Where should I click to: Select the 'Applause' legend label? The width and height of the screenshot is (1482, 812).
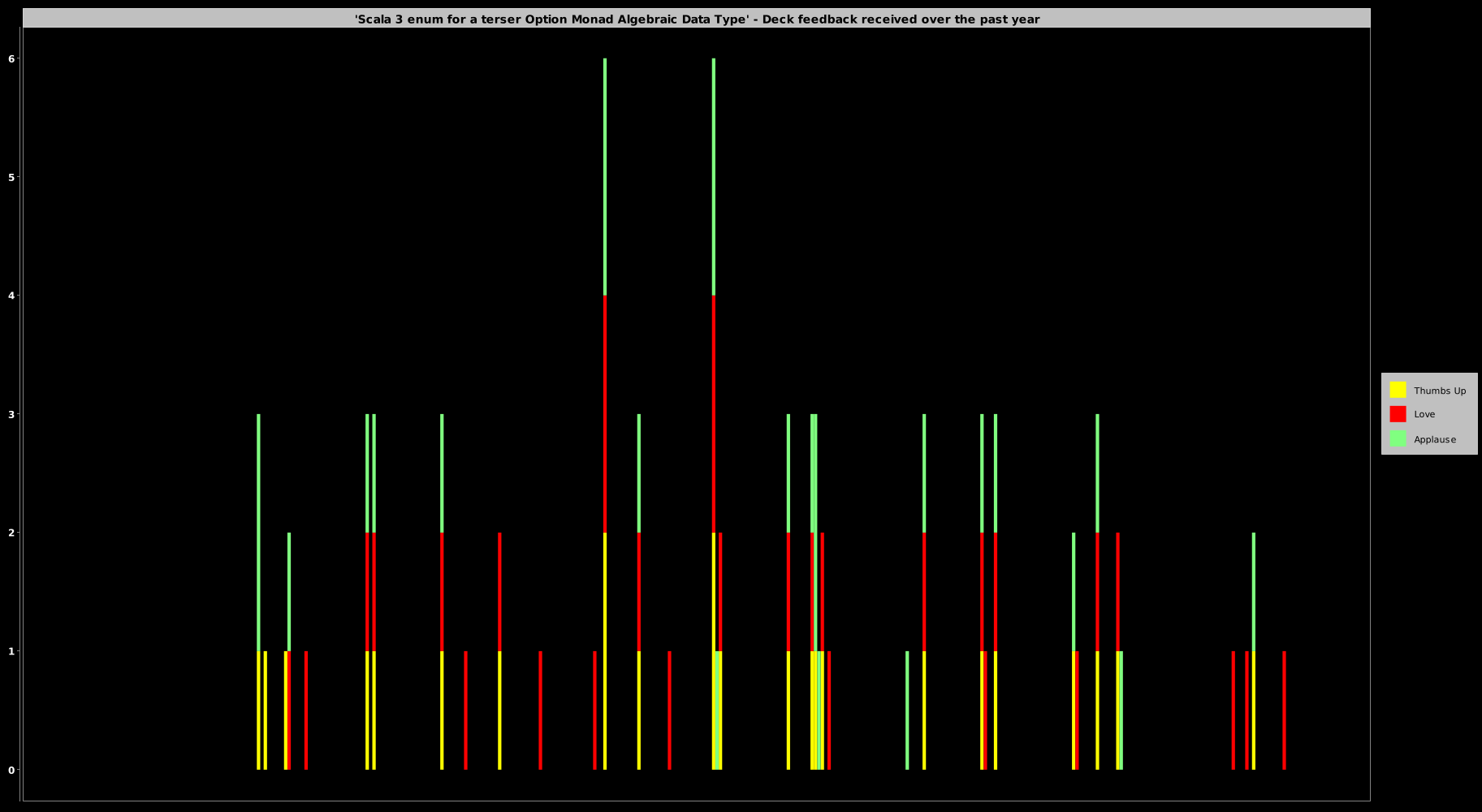tap(1435, 439)
